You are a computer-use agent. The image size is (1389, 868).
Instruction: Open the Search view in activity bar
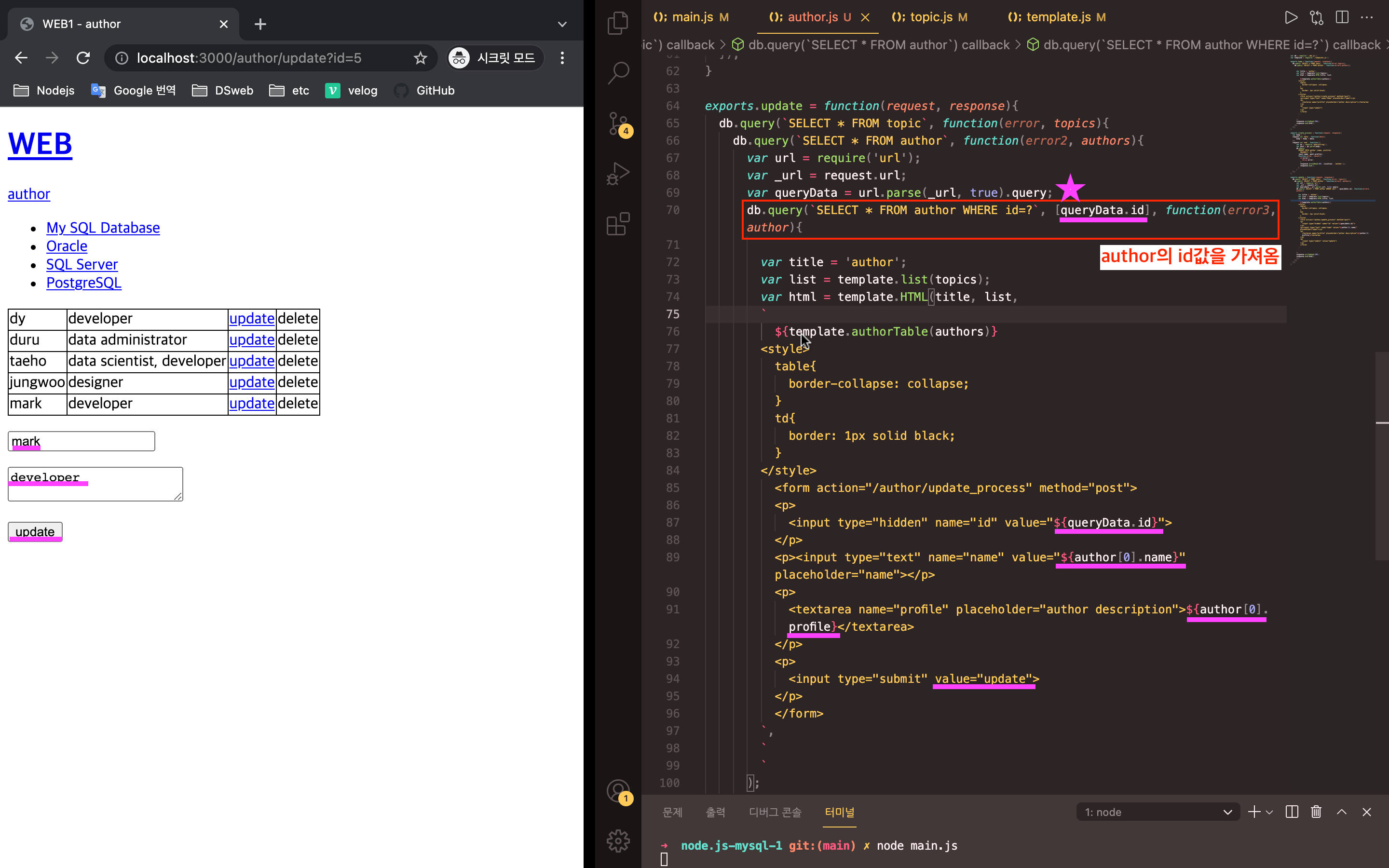(x=618, y=73)
